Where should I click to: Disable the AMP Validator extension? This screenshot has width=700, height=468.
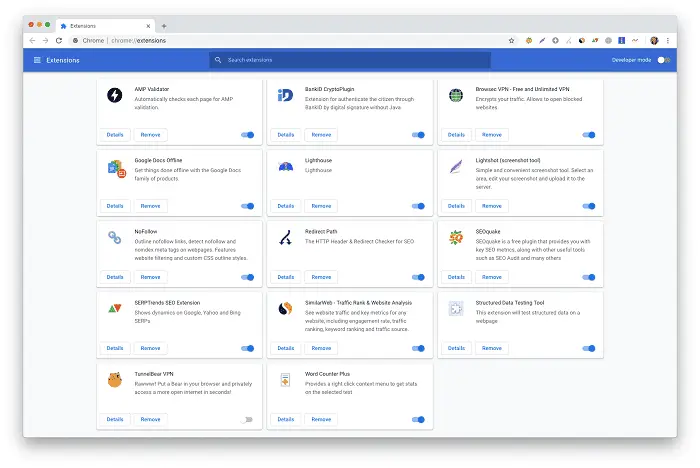click(247, 135)
